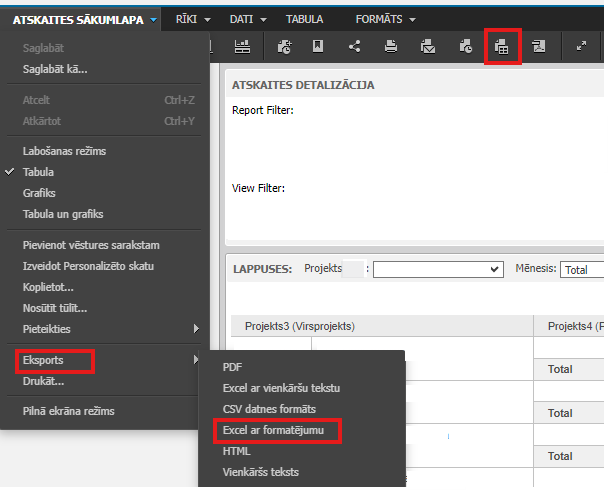Switch view to Tabula un grafiks

pyautogui.click(x=63, y=214)
